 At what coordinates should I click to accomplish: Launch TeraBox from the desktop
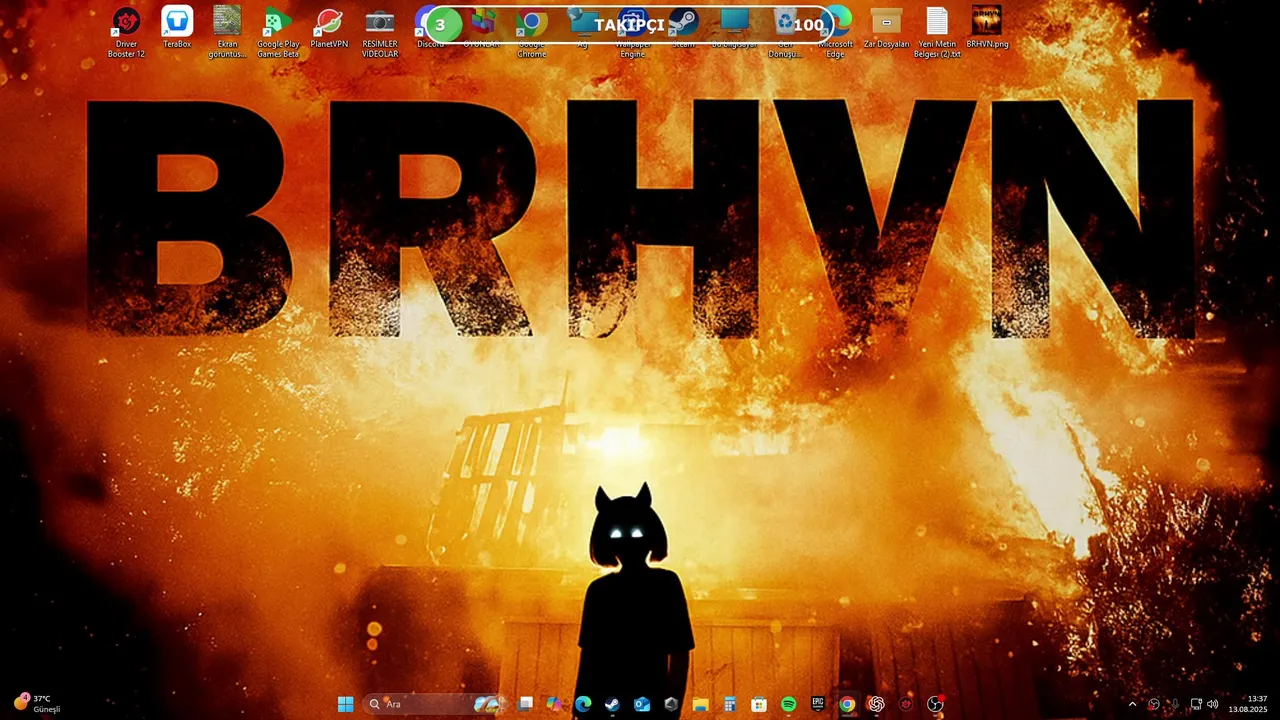point(177,28)
